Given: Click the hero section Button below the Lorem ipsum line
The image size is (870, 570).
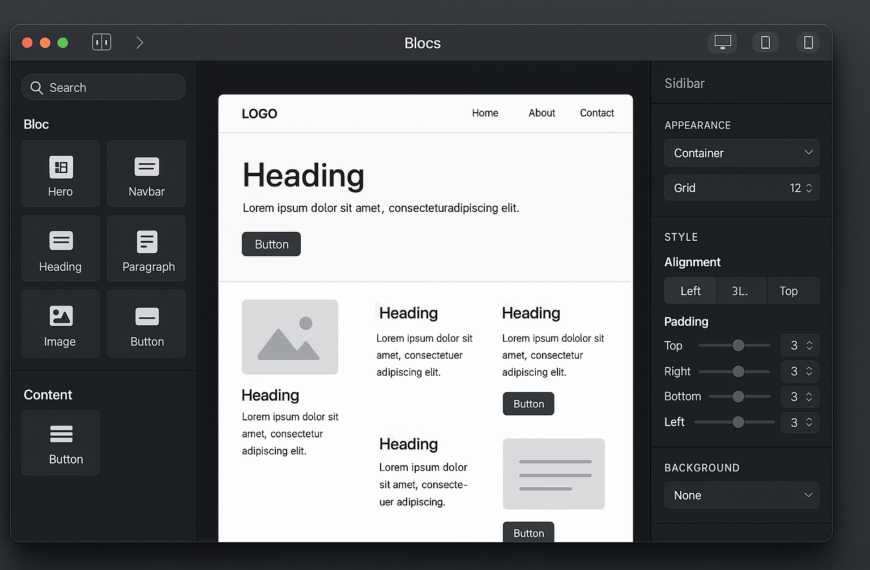Looking at the screenshot, I should 271,244.
